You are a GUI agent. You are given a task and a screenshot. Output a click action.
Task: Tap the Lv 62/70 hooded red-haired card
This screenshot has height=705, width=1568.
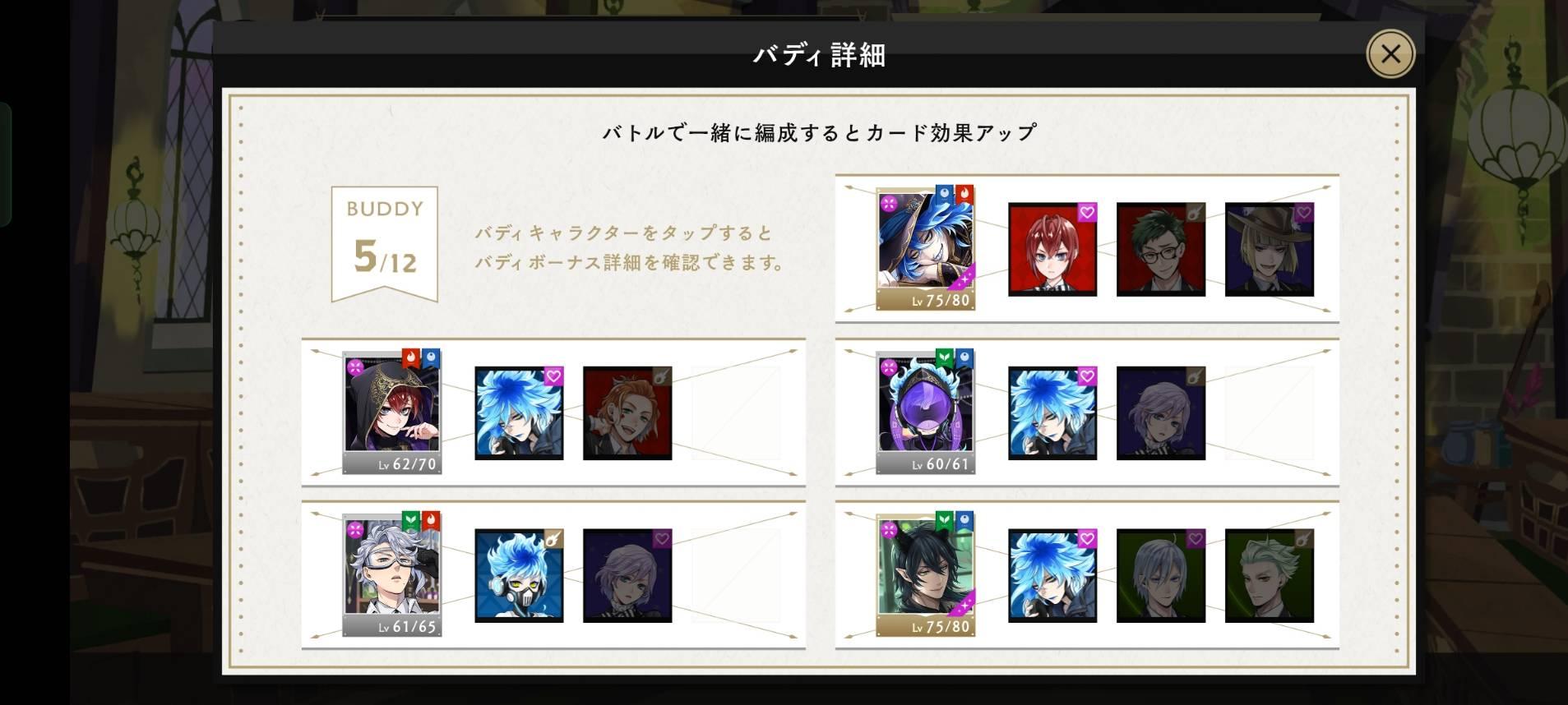[x=392, y=412]
